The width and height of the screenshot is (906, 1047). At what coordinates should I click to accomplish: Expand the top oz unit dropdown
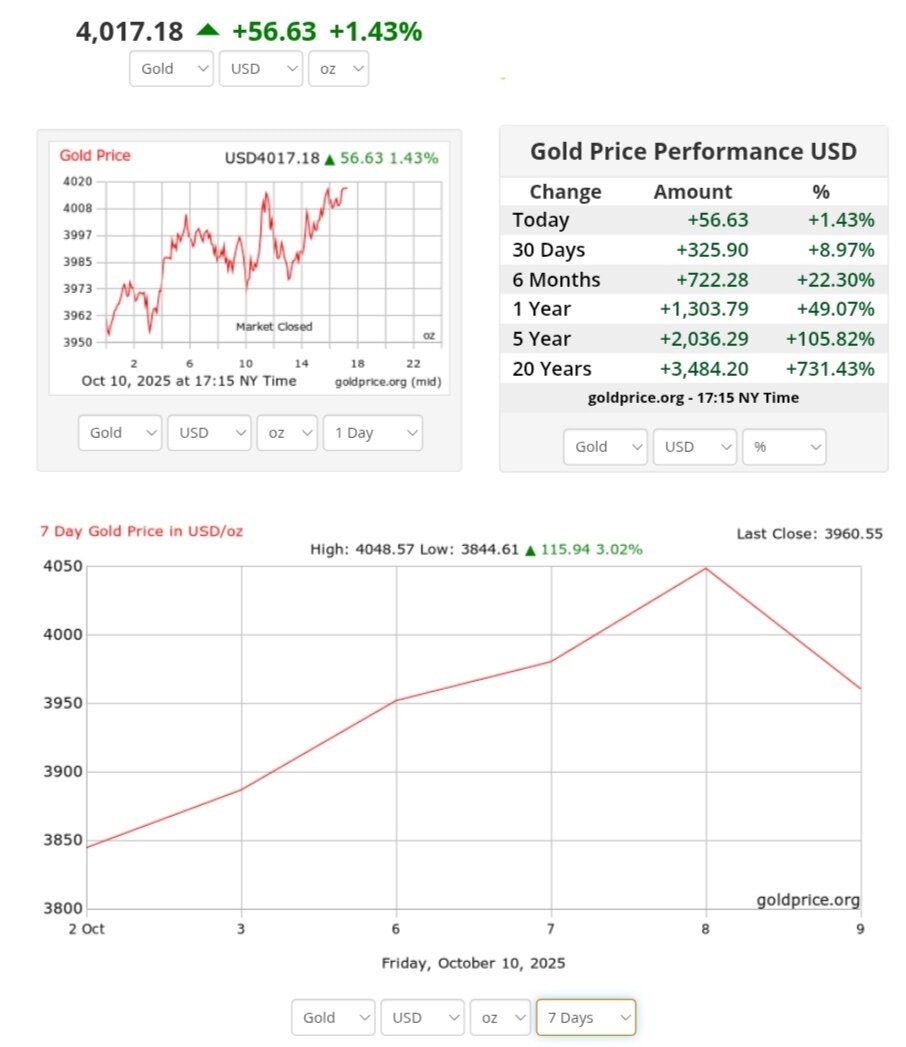point(338,69)
